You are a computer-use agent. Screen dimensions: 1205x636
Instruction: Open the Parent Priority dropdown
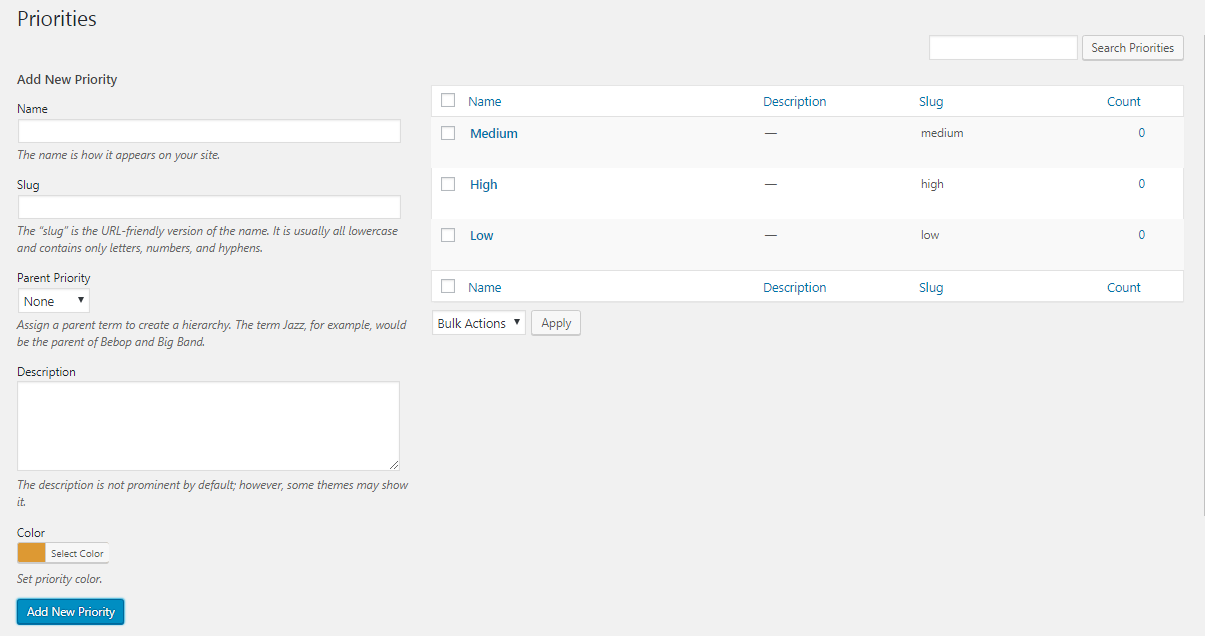pyautogui.click(x=54, y=301)
